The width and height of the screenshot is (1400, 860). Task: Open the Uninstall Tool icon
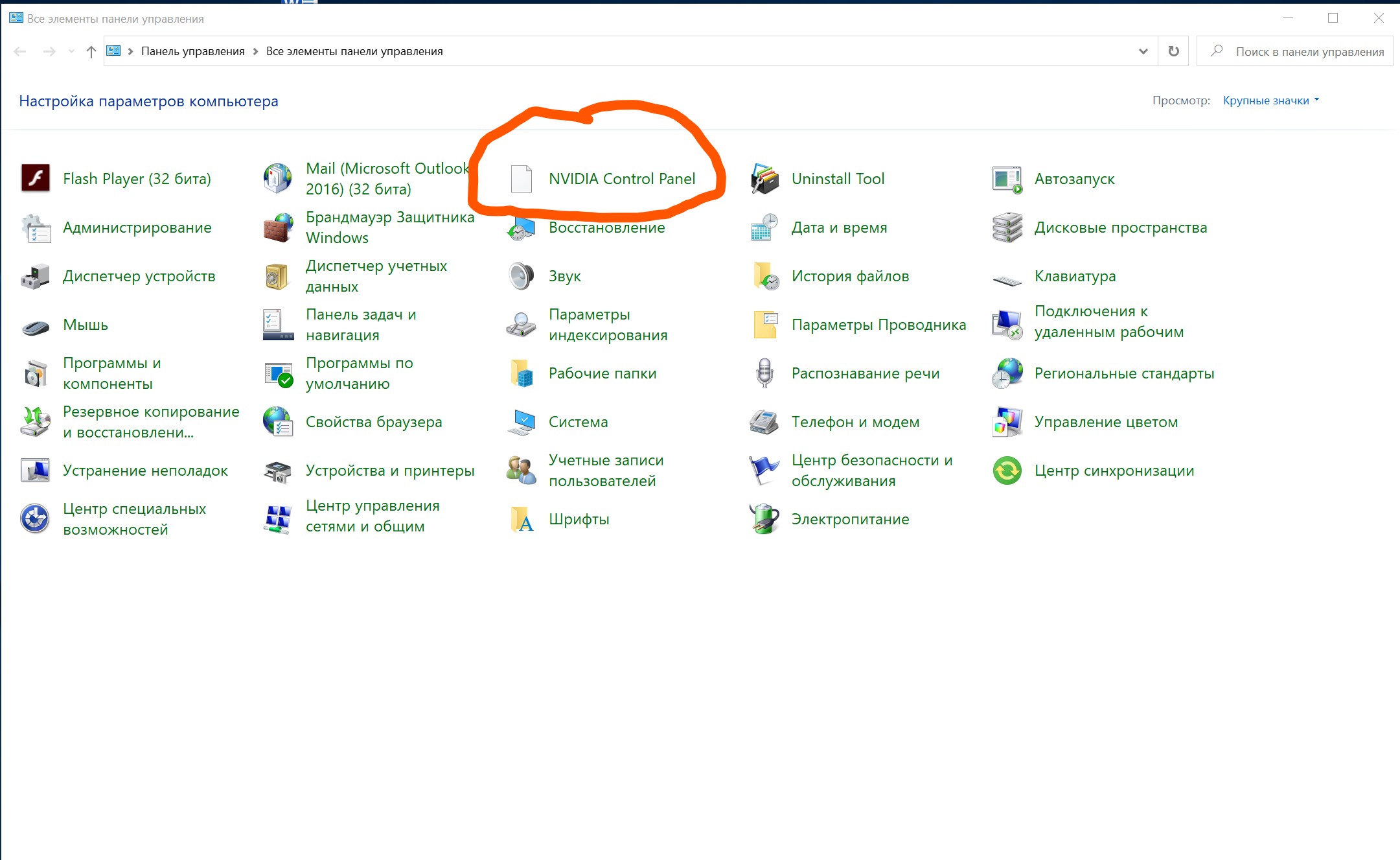(764, 179)
